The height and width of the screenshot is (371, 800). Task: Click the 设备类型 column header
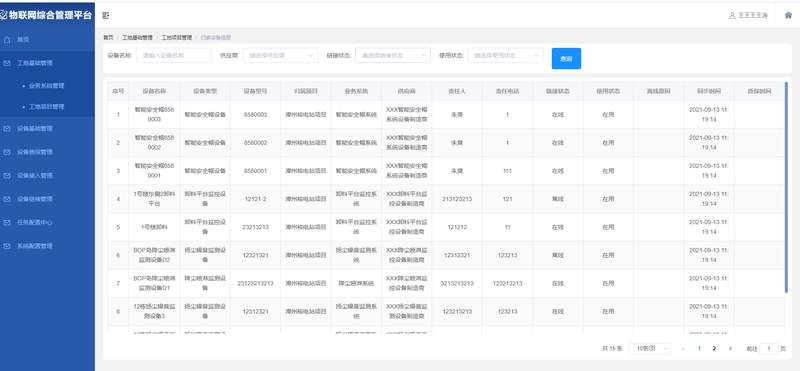click(x=205, y=91)
